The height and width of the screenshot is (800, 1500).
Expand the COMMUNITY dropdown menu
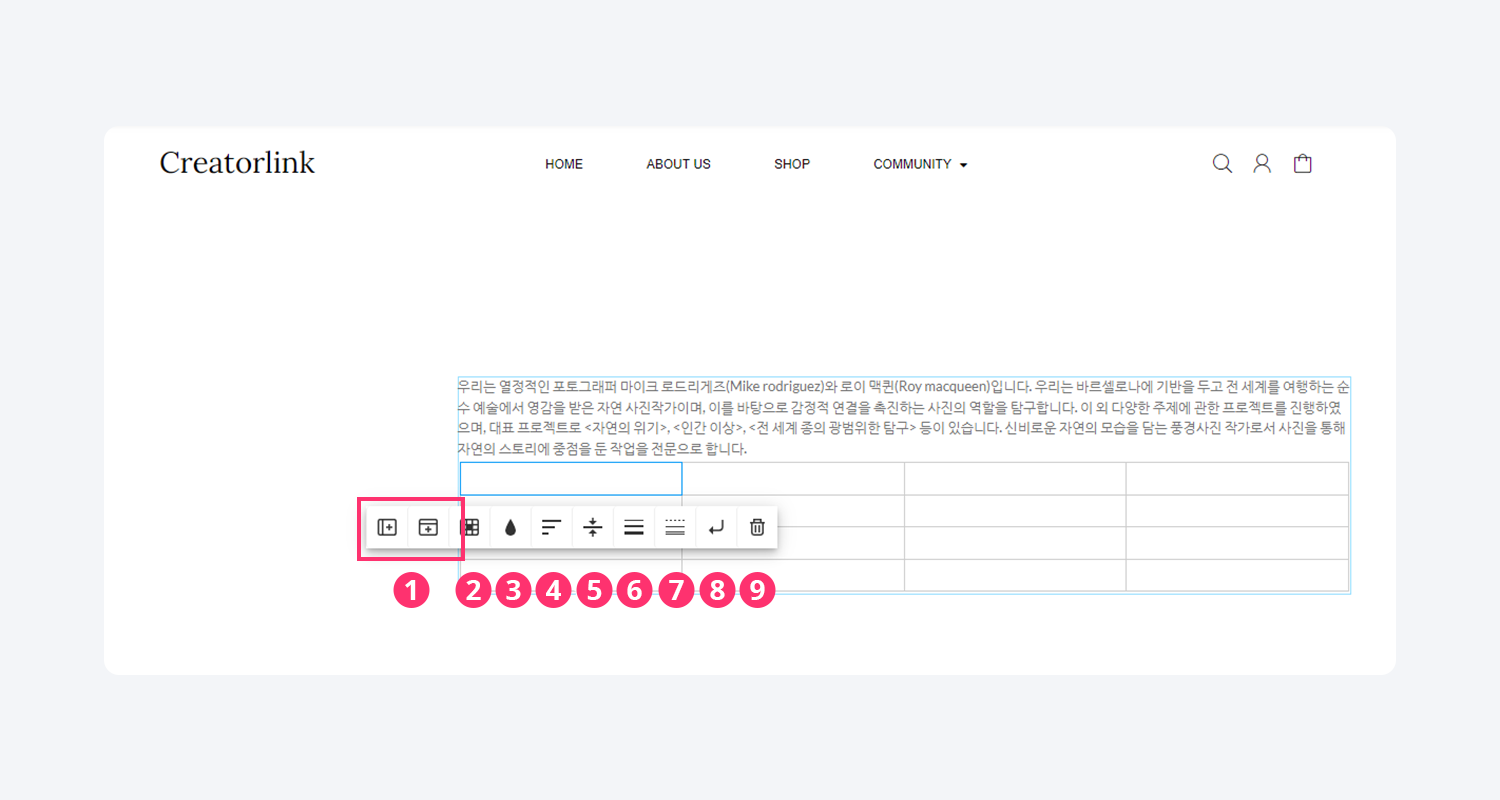pyautogui.click(x=919, y=164)
